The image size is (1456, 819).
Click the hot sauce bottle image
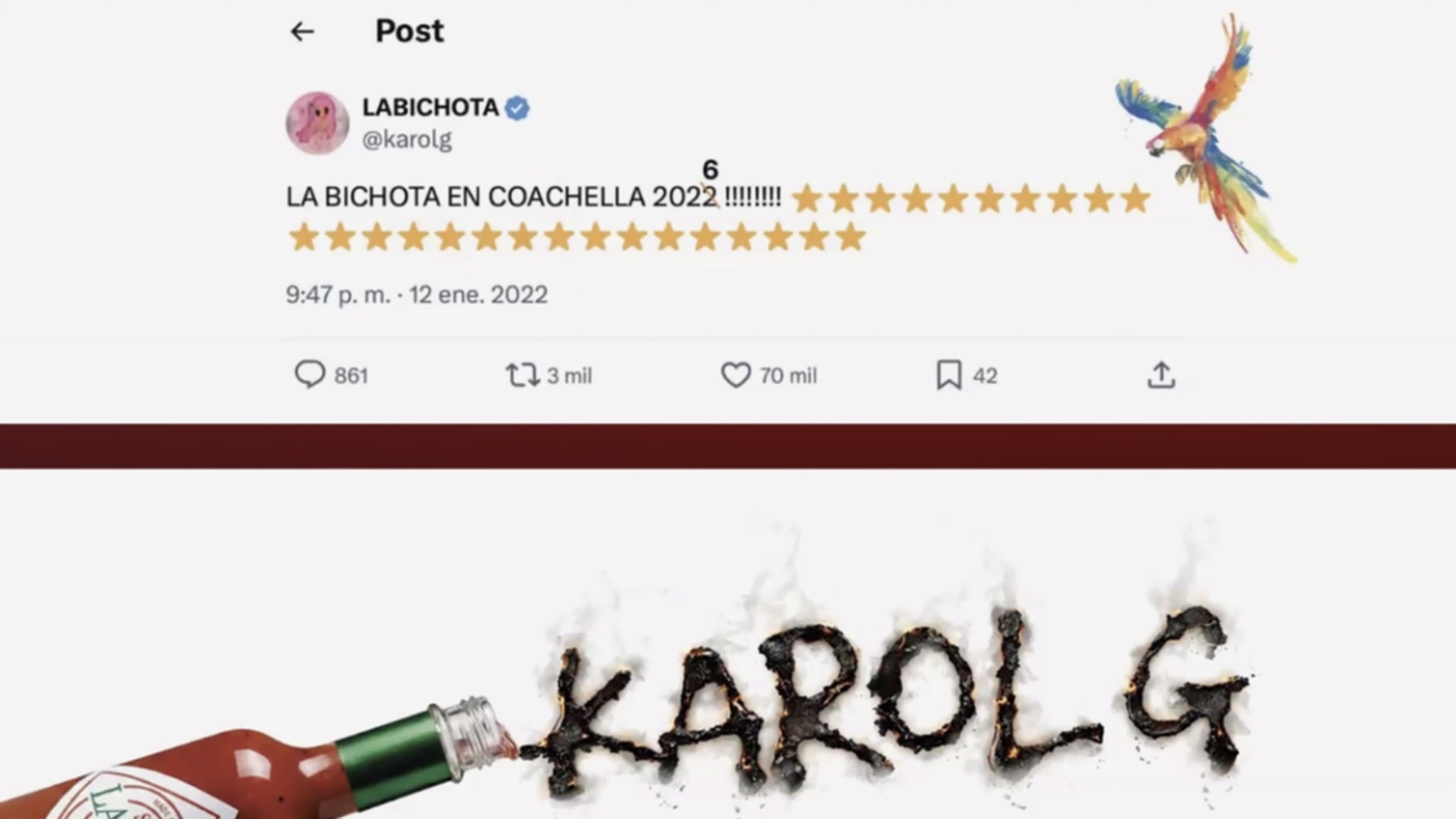[257, 761]
